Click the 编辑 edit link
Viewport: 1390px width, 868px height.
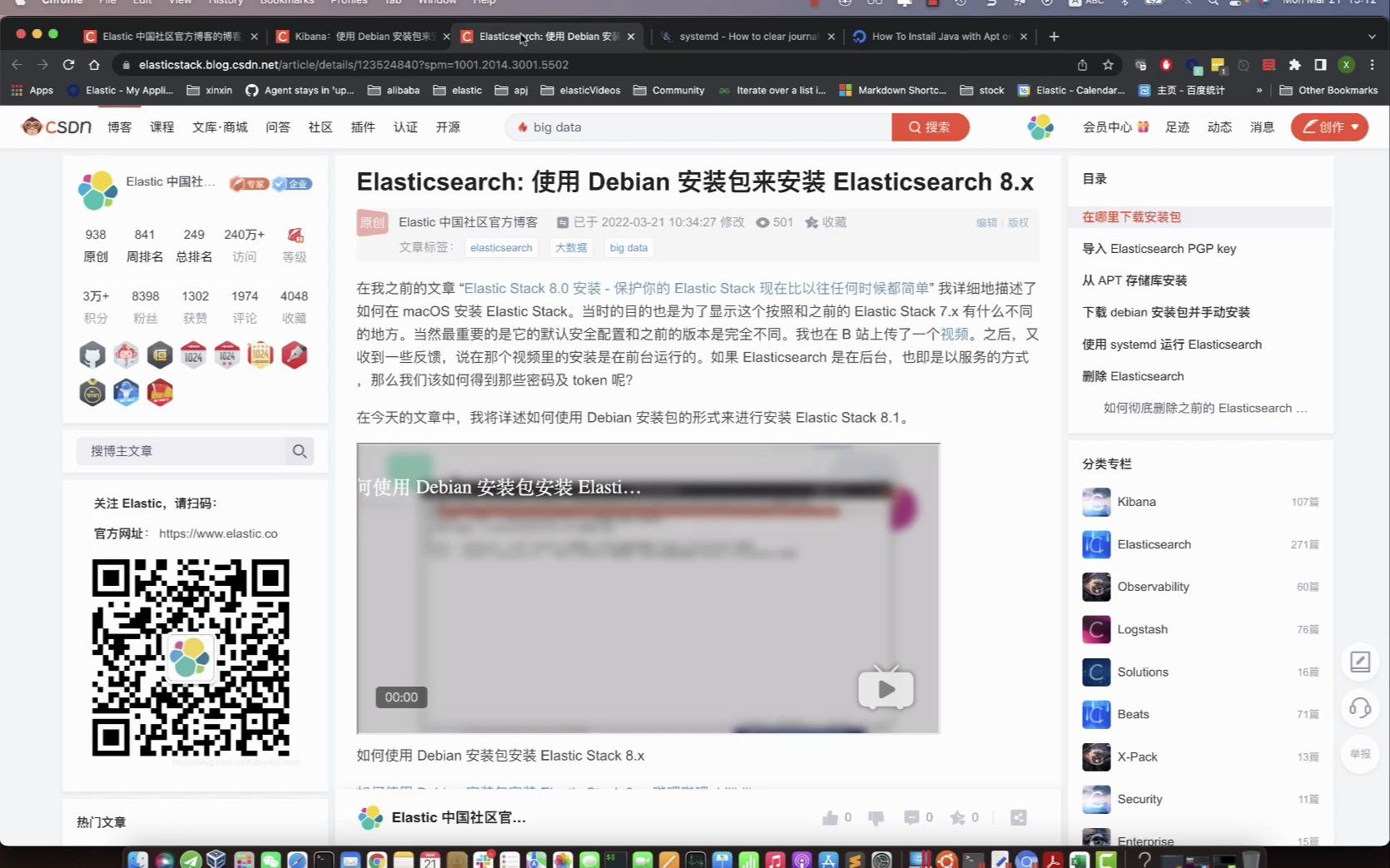click(986, 222)
